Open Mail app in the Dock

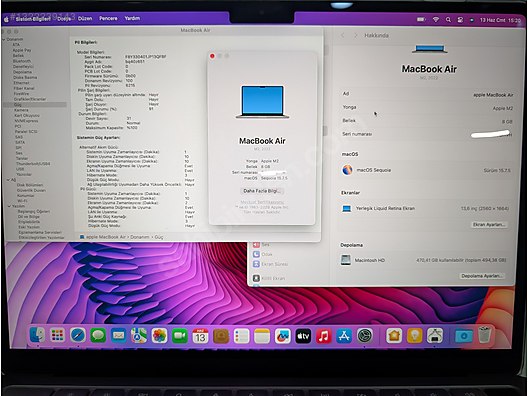pos(119,335)
